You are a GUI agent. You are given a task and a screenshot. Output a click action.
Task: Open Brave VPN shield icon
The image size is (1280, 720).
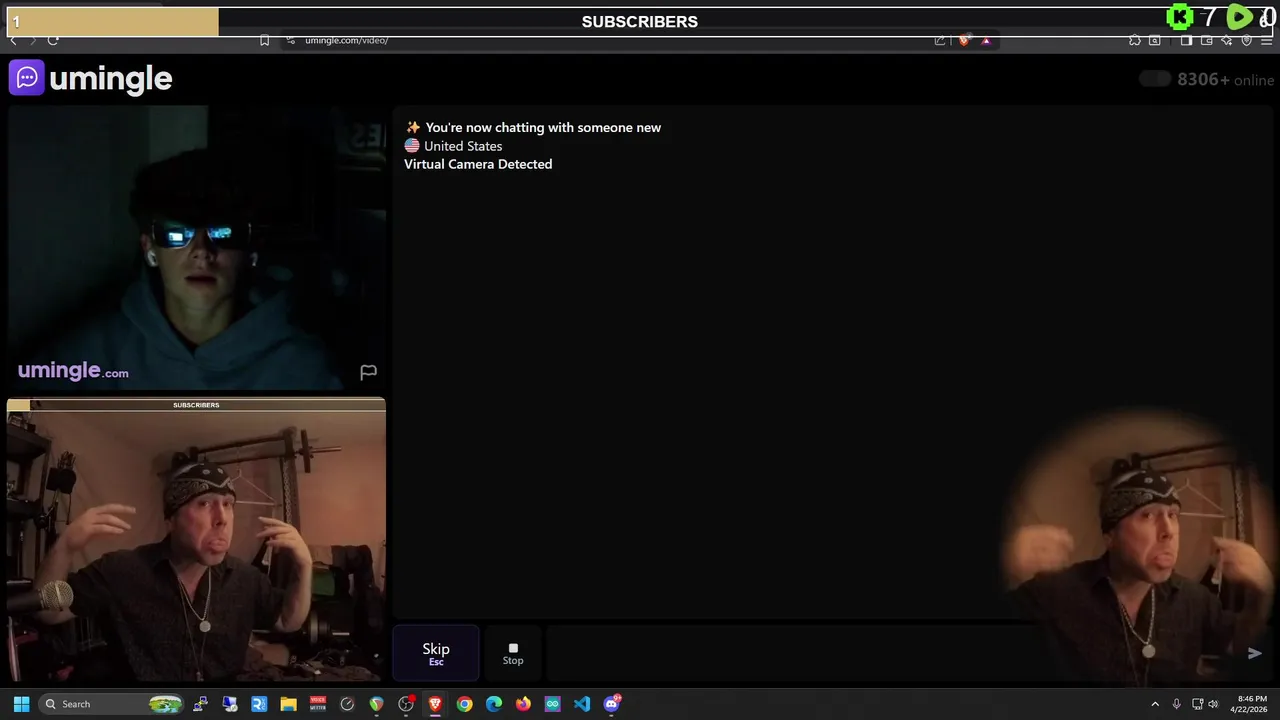[1247, 40]
